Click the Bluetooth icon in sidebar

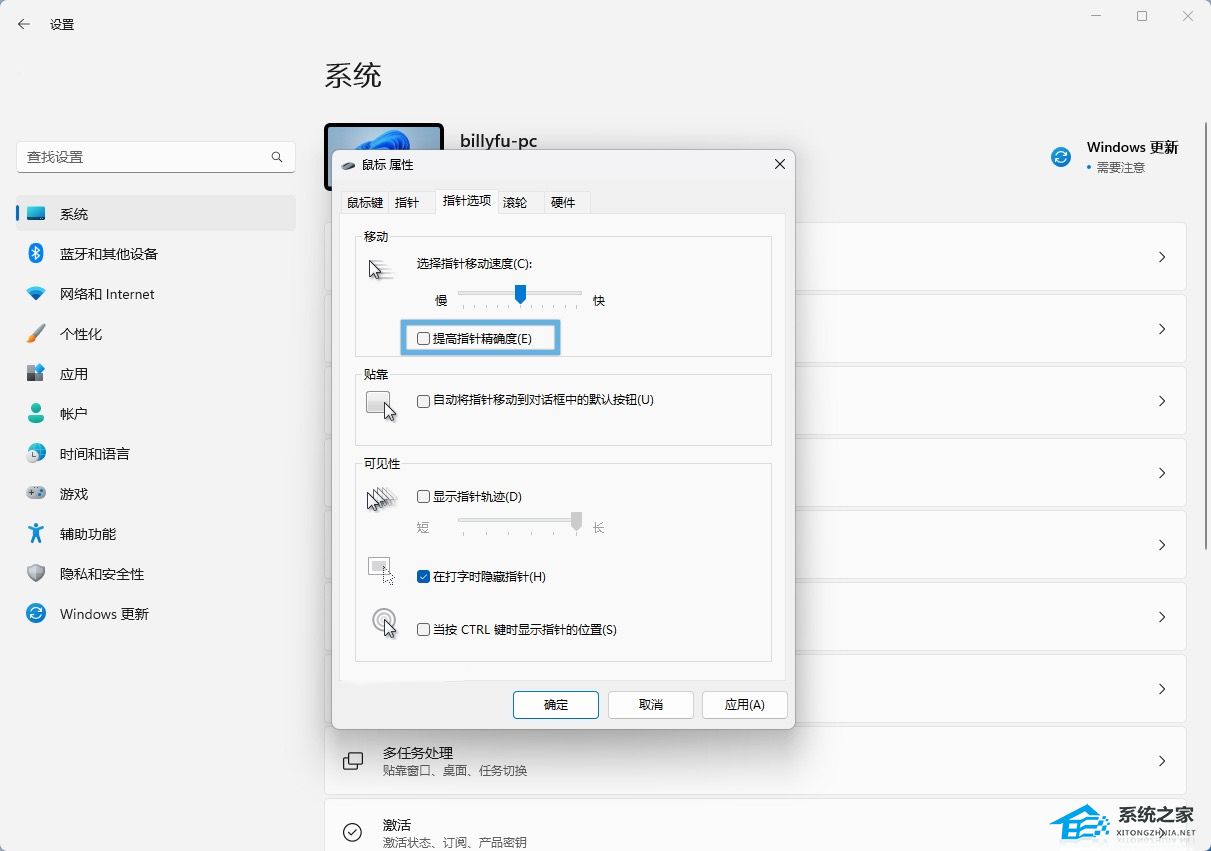pos(36,254)
